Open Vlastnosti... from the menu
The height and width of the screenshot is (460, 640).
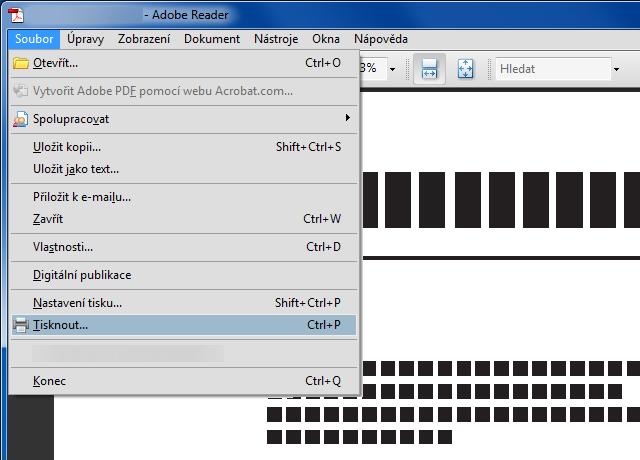click(x=184, y=247)
